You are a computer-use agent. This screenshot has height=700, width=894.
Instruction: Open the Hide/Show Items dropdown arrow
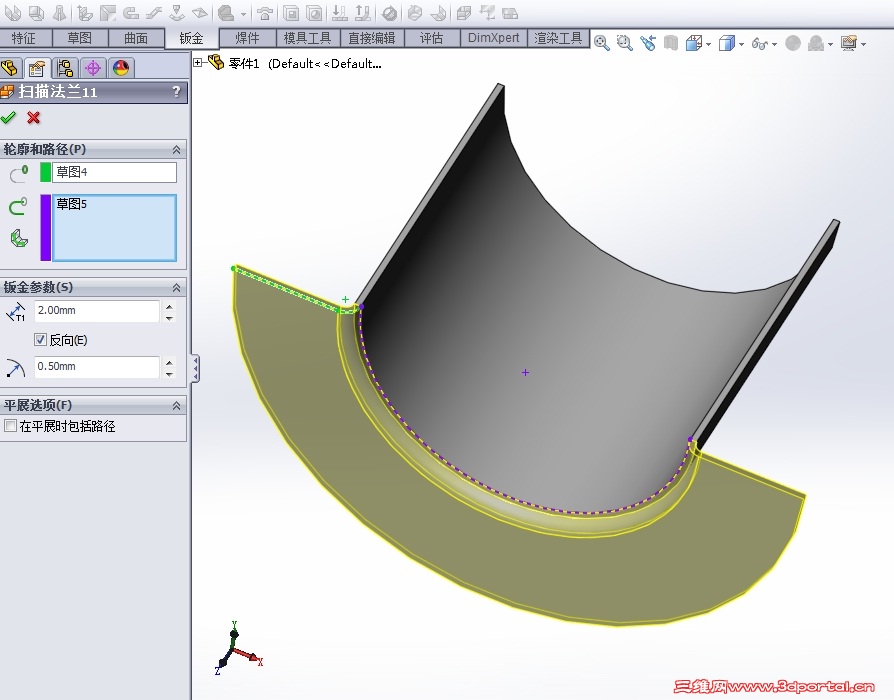(774, 44)
